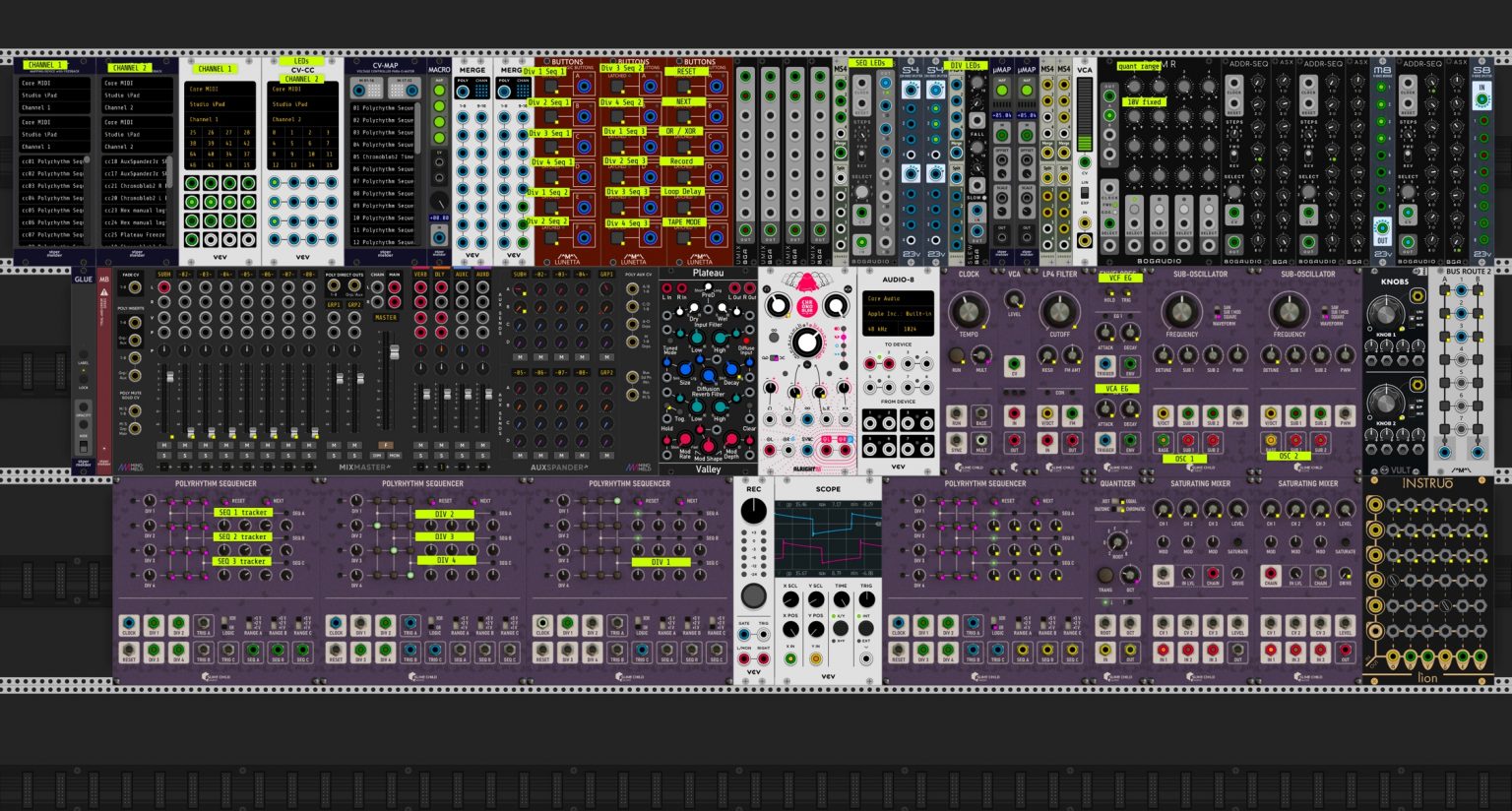Open the CV-CC Core MIDI driver menu
Screen dimensions: 1512x811
[302, 90]
